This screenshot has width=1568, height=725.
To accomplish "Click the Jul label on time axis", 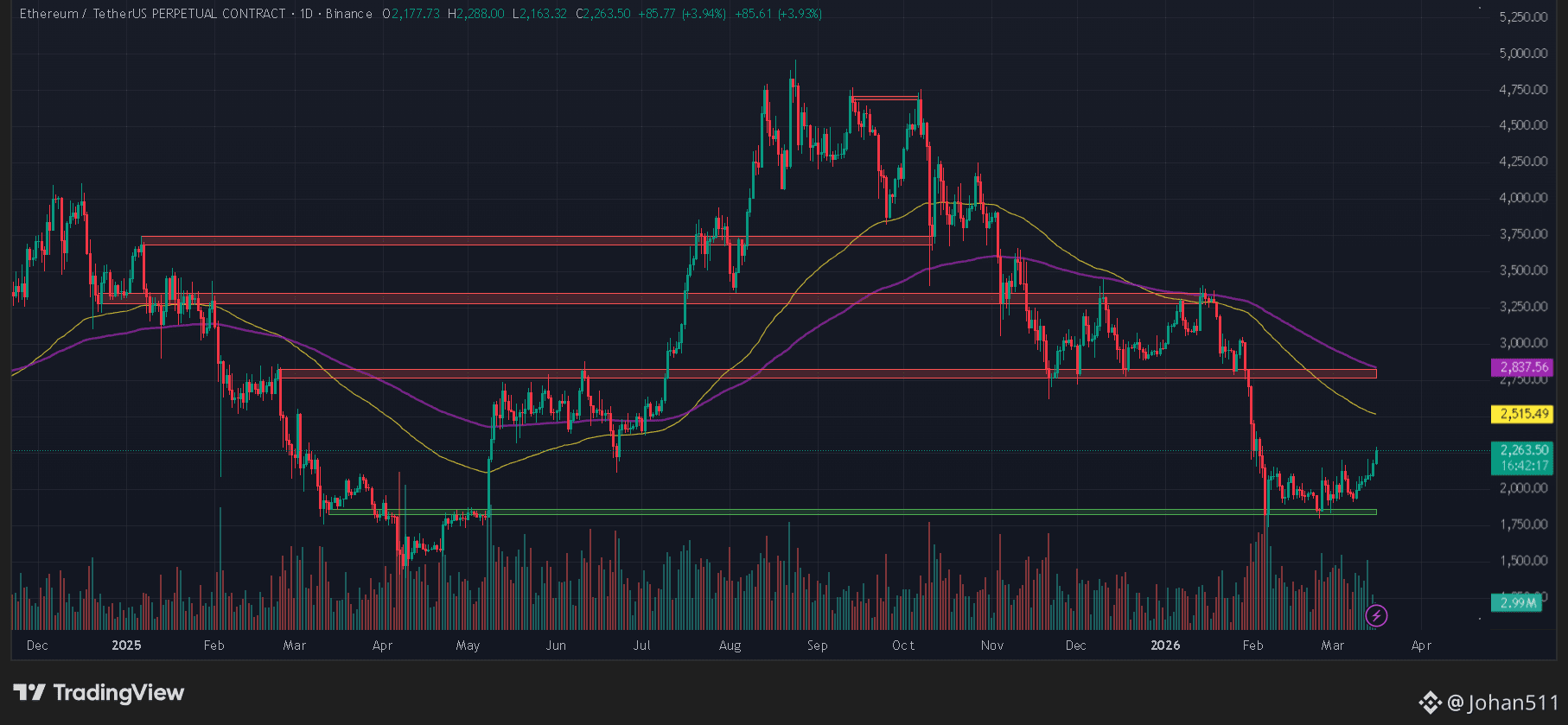I will pyautogui.click(x=641, y=646).
